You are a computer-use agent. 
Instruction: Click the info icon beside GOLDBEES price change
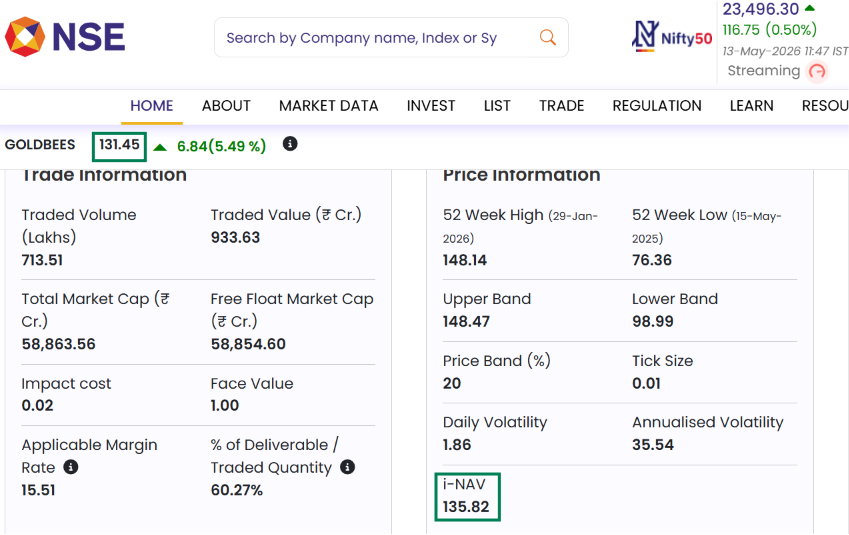[x=290, y=143]
